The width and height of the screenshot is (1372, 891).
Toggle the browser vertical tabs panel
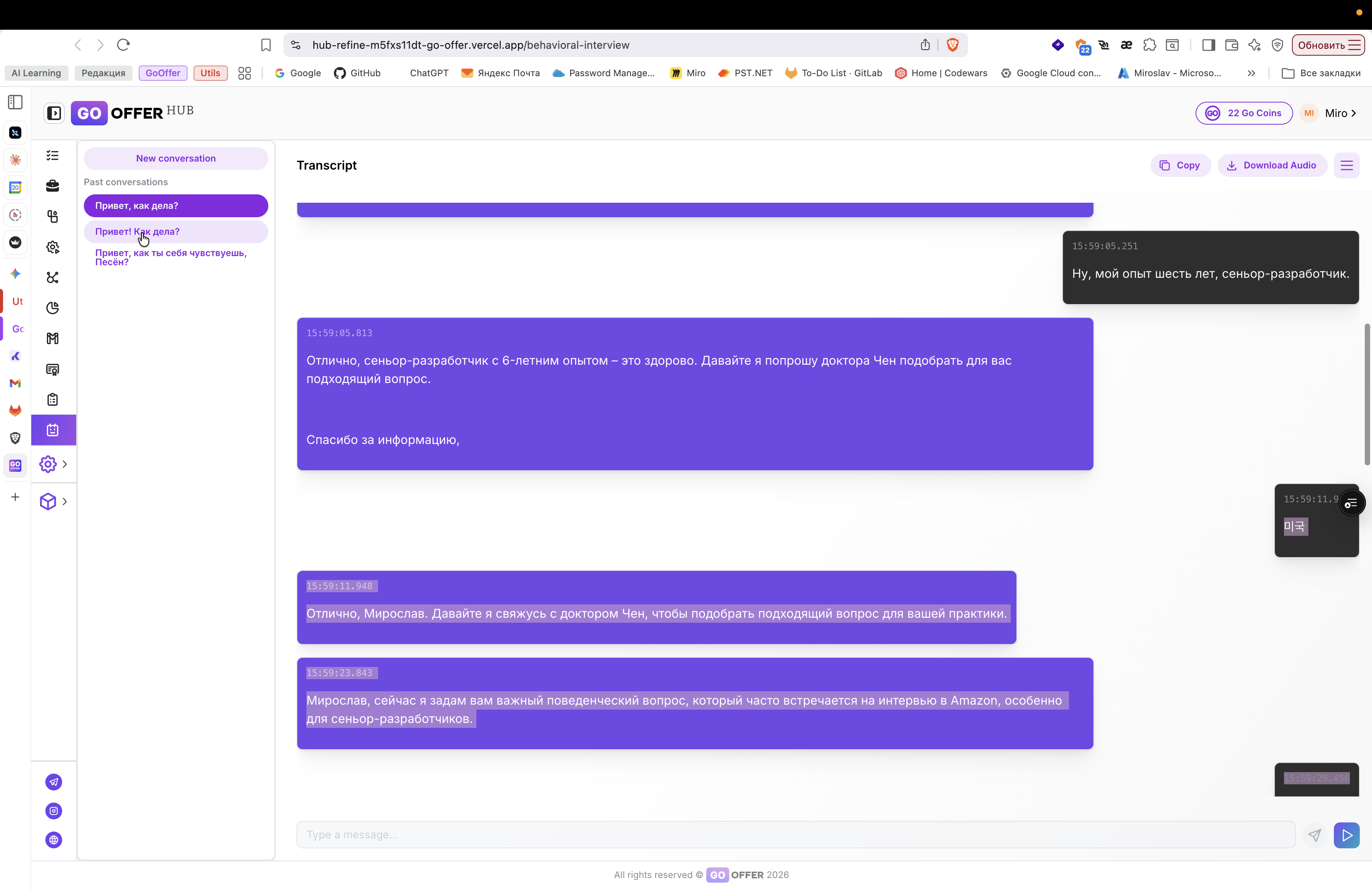point(16,103)
